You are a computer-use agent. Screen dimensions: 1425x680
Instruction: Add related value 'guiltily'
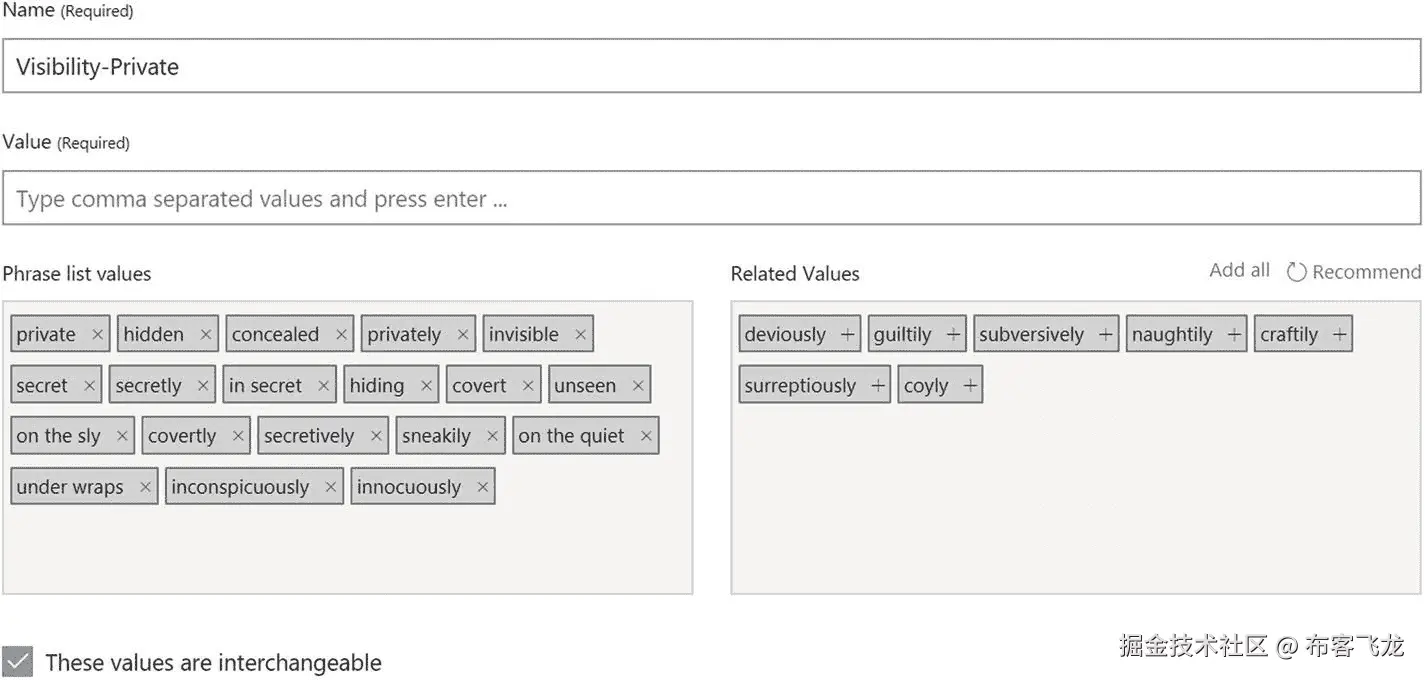953,335
